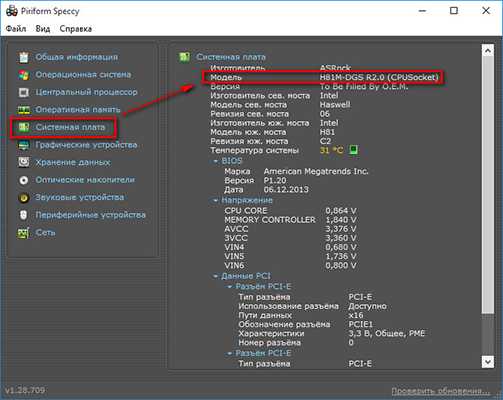
Task: Go to the Сеть section
Action: point(46,233)
